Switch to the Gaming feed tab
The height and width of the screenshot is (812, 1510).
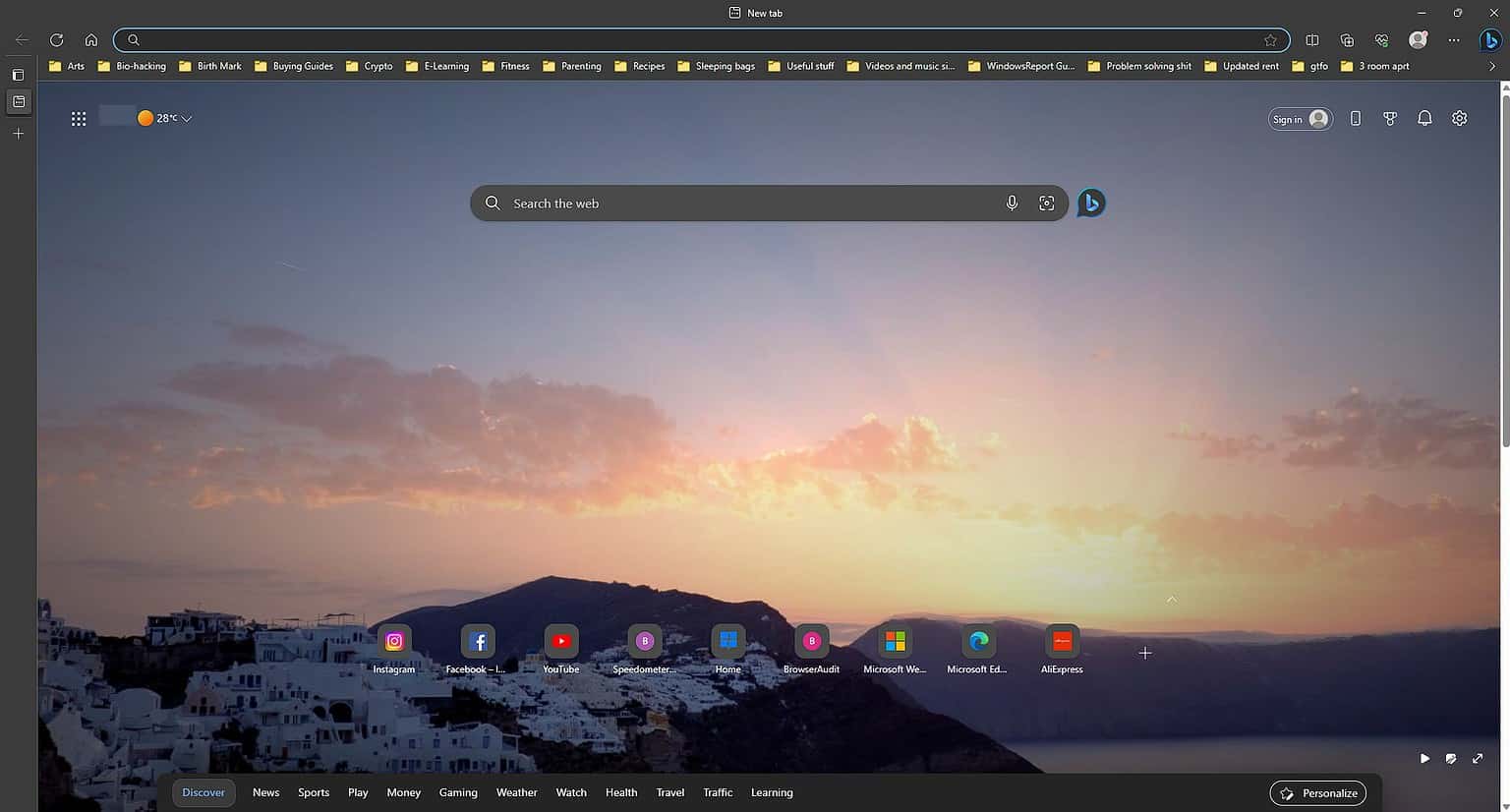pos(458,792)
